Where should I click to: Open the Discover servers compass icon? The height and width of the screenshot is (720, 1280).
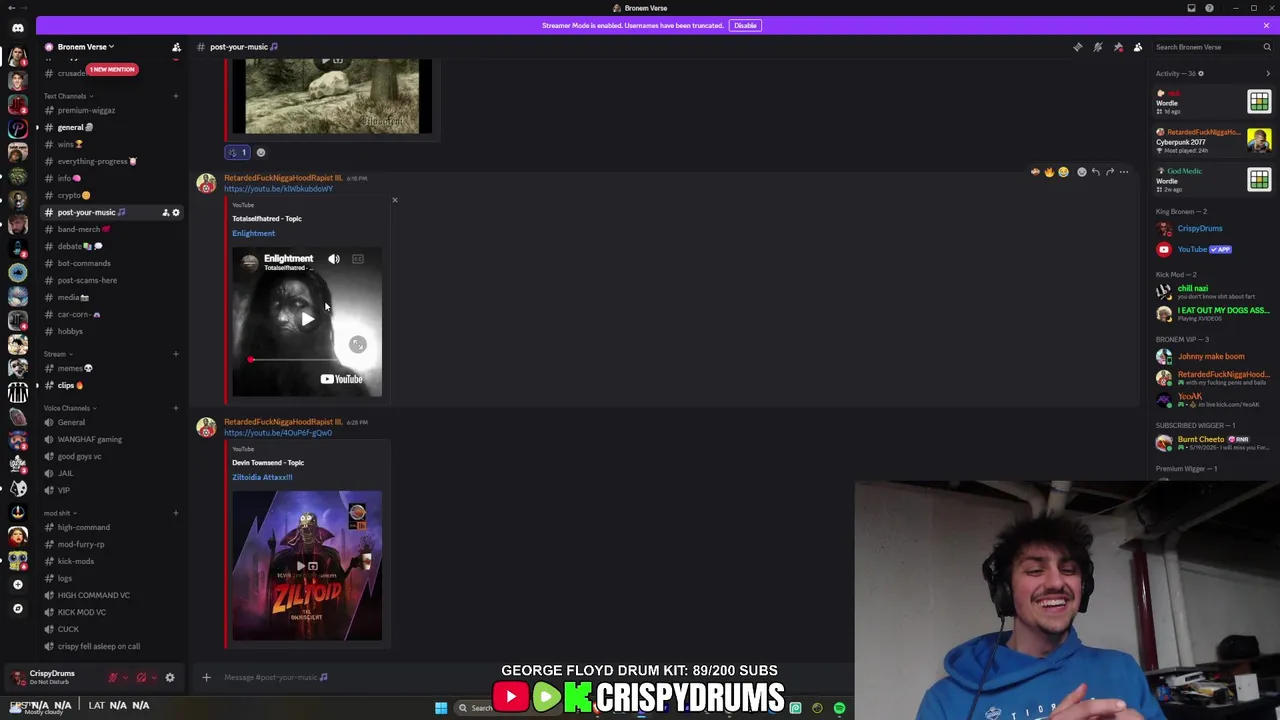[x=18, y=608]
